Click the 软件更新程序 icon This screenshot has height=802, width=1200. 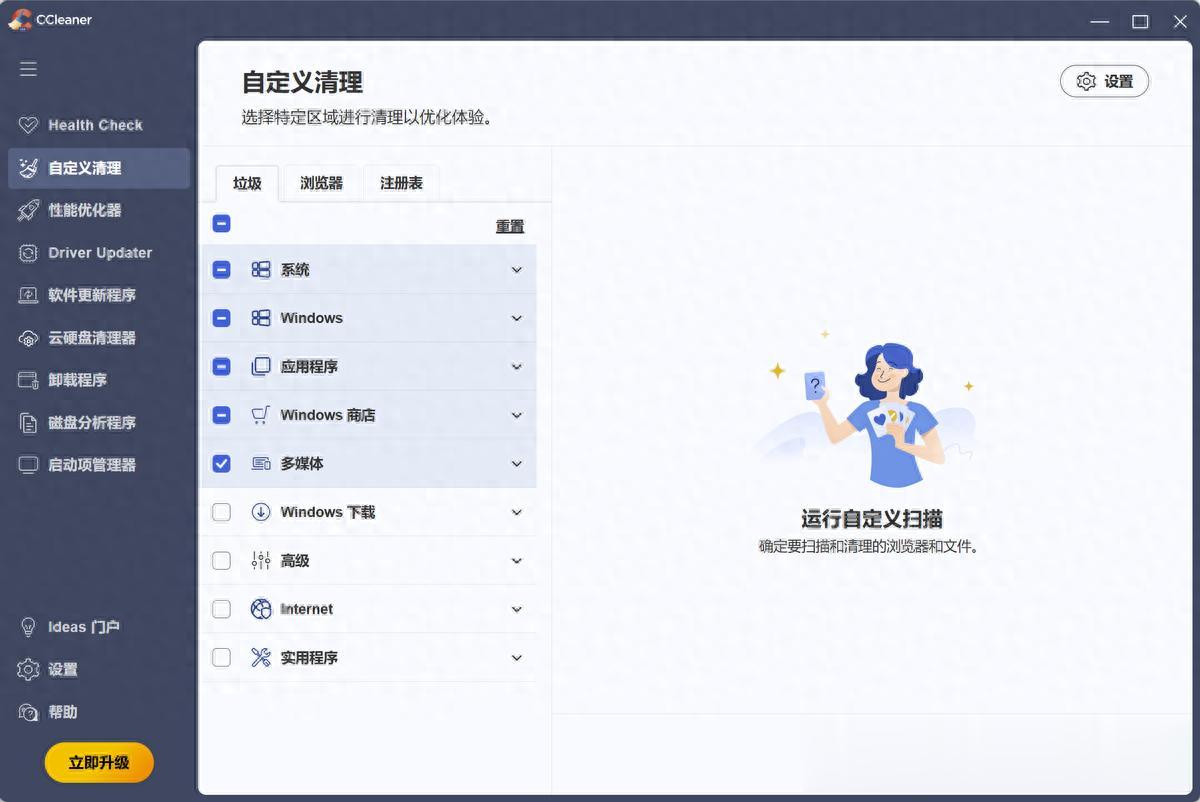28,295
